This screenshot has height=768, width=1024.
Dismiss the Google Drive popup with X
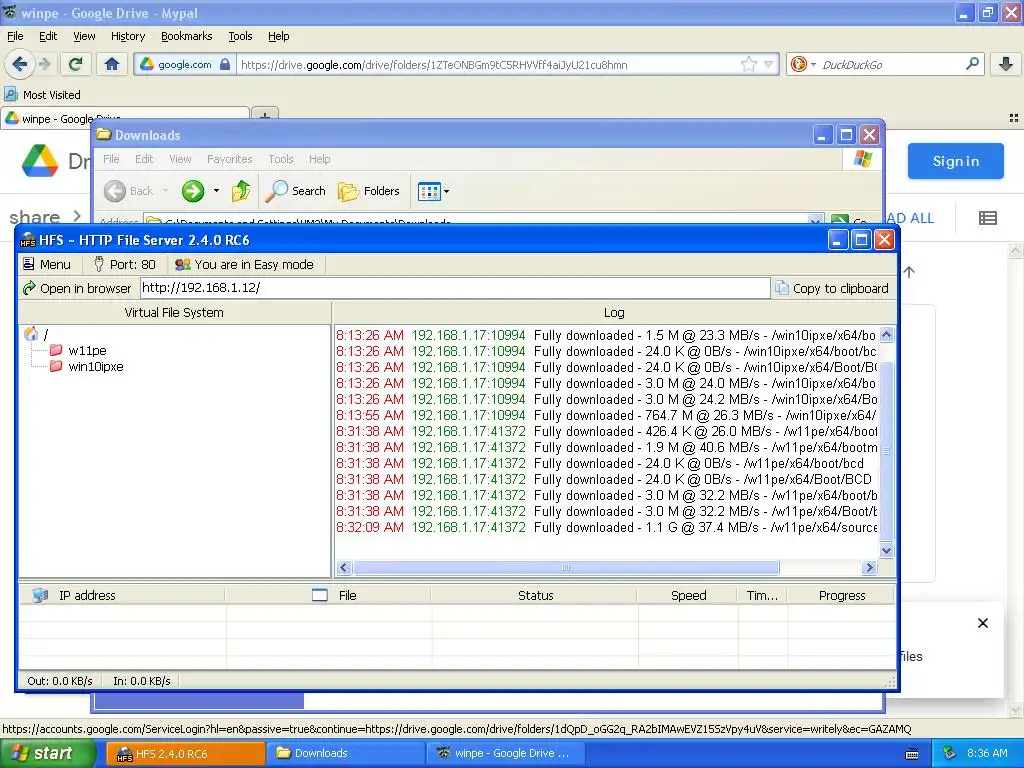[983, 623]
